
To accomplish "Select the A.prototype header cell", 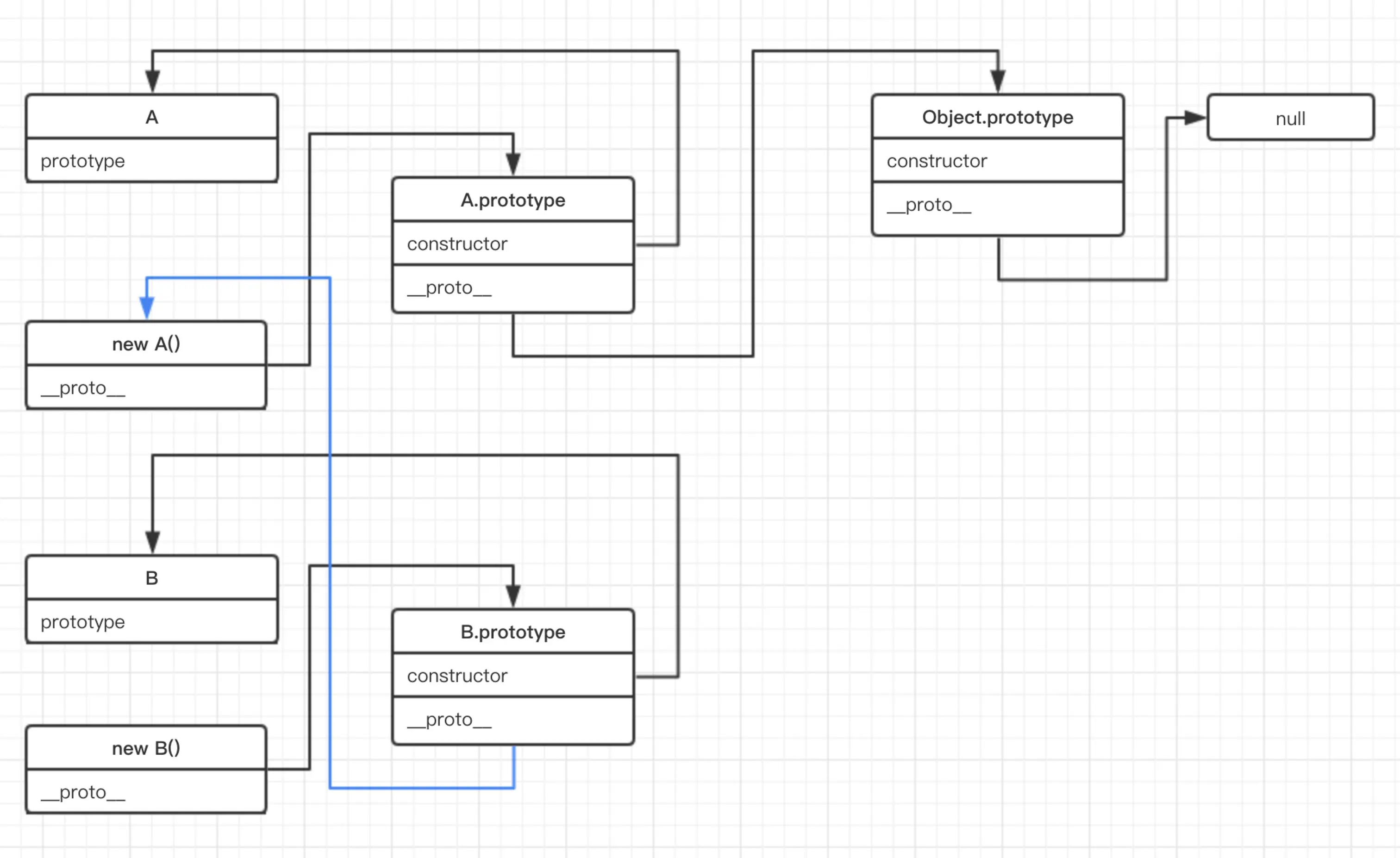I will [512, 200].
